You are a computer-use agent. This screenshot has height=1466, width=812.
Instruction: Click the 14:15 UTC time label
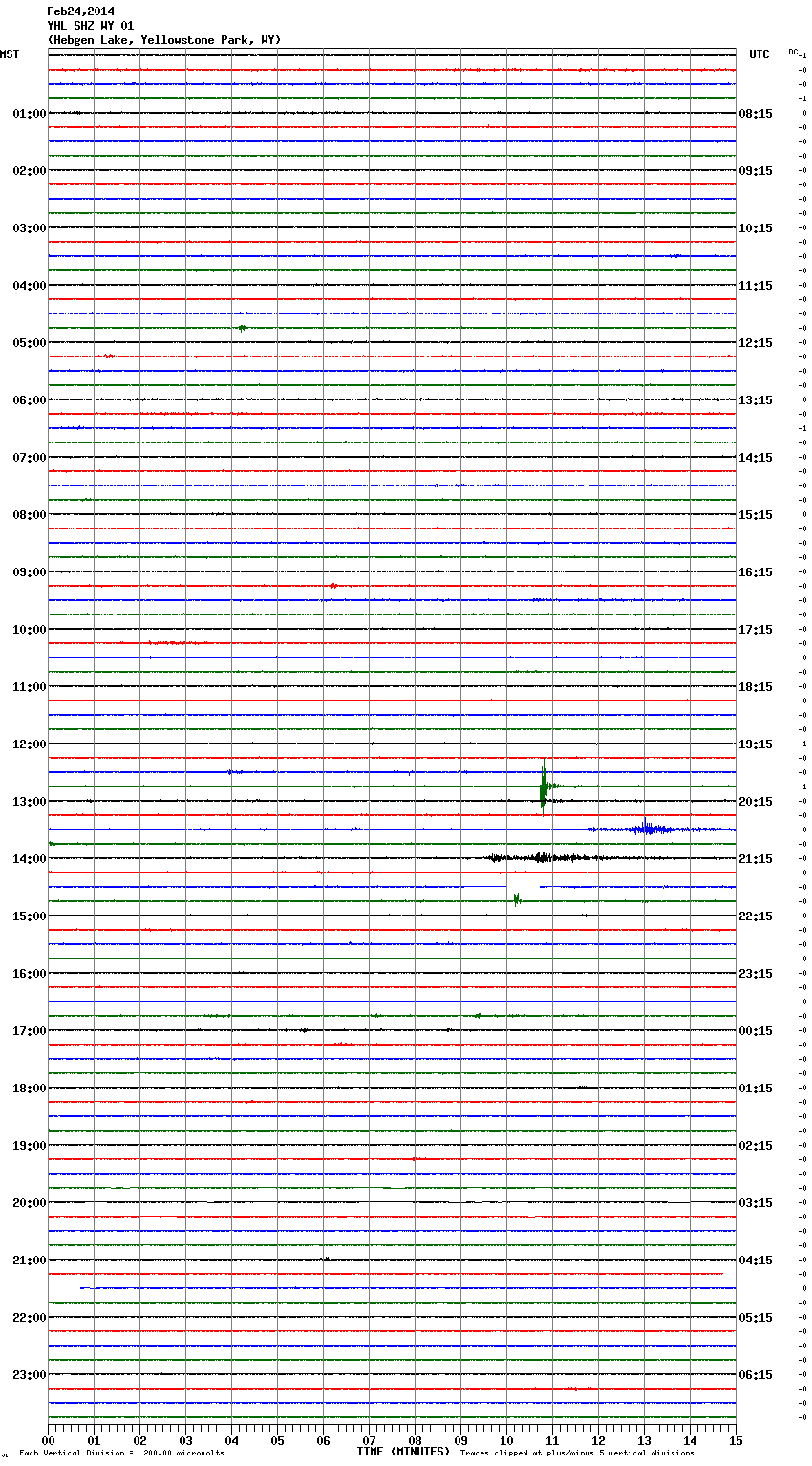[x=756, y=458]
